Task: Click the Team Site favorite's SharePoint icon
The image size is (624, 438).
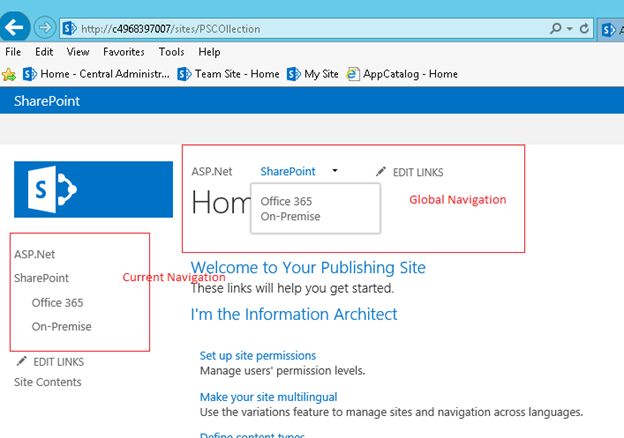Action: point(184,74)
